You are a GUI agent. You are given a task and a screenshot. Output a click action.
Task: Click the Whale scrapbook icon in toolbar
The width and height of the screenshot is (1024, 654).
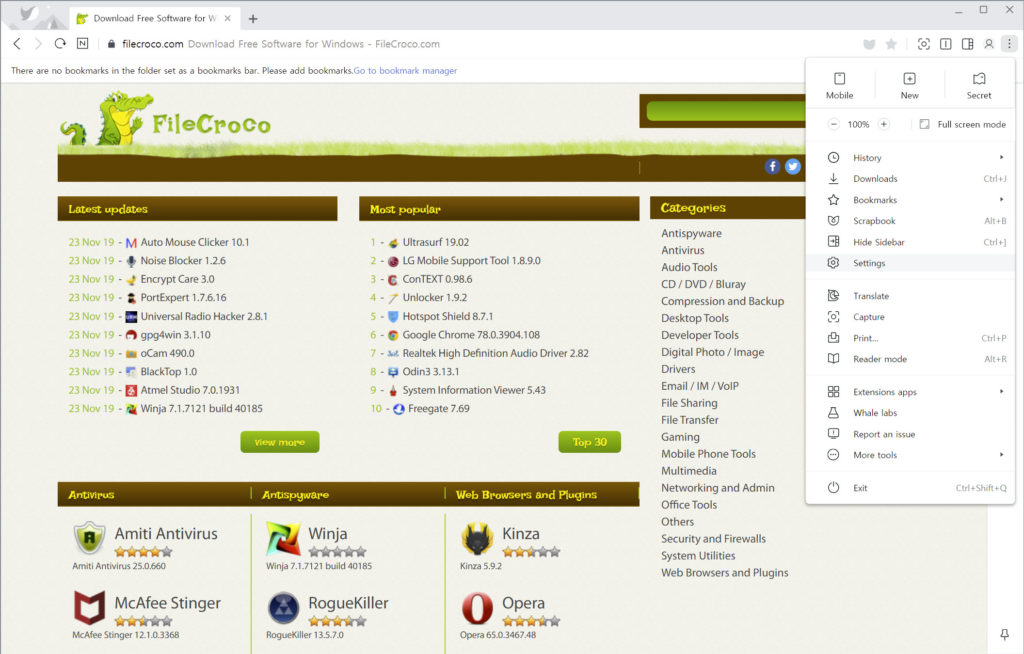[x=869, y=44]
